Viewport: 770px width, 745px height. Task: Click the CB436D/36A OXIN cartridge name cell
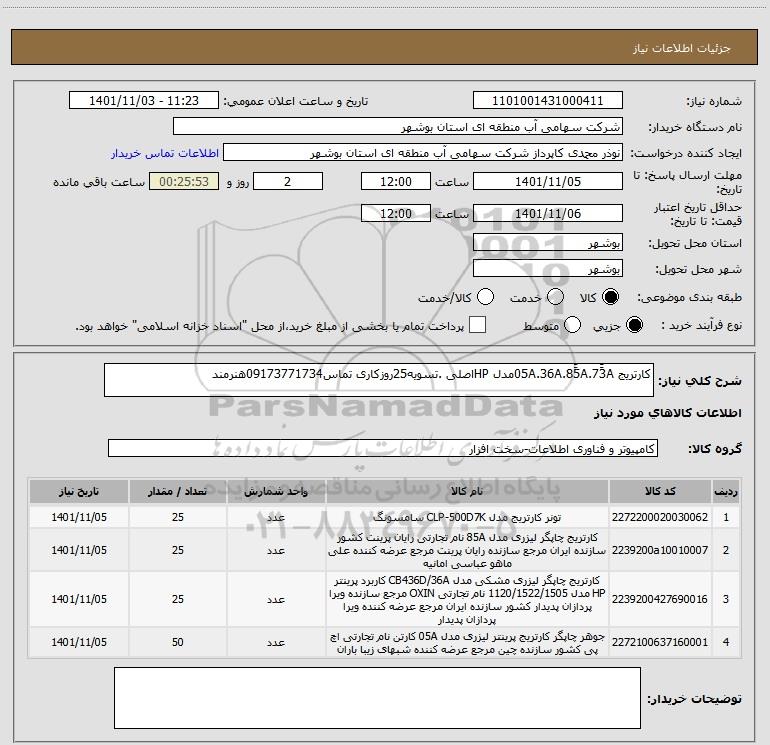pyautogui.click(x=467, y=599)
